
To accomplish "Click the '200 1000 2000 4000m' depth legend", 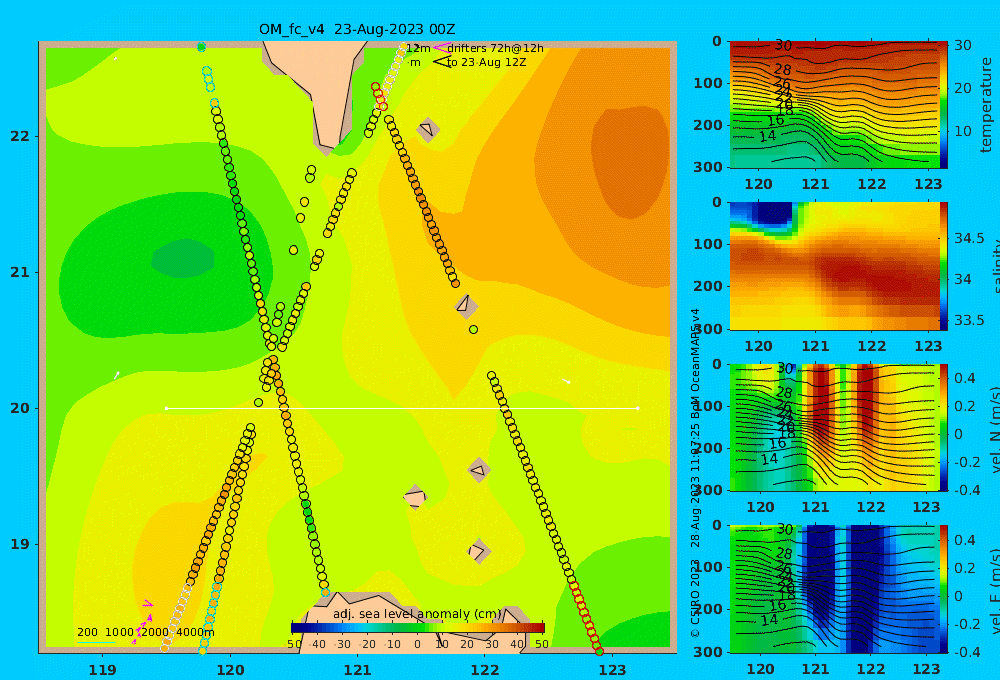I will tap(145, 632).
